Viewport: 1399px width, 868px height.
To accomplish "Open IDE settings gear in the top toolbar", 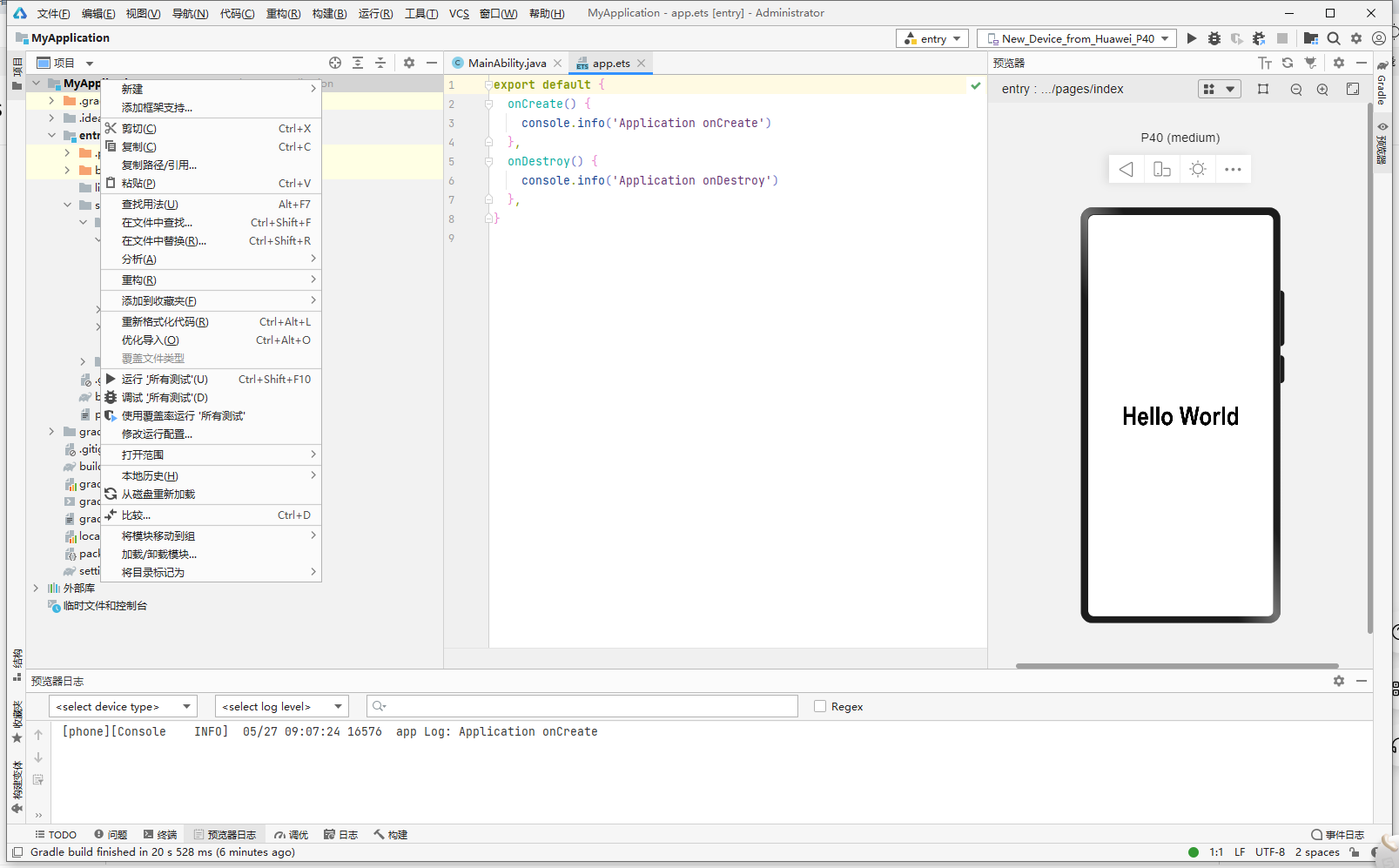I will pos(1356,38).
